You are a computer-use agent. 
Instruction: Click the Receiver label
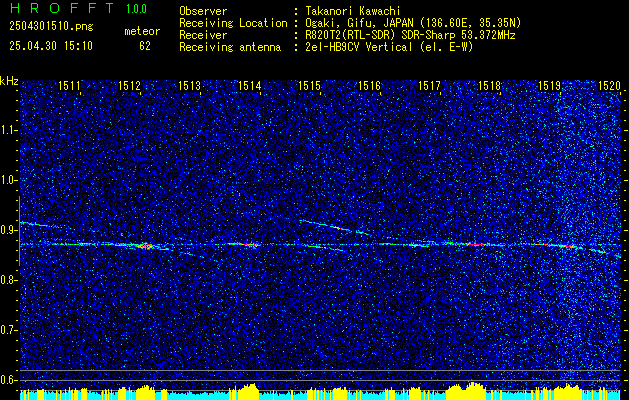[203, 35]
